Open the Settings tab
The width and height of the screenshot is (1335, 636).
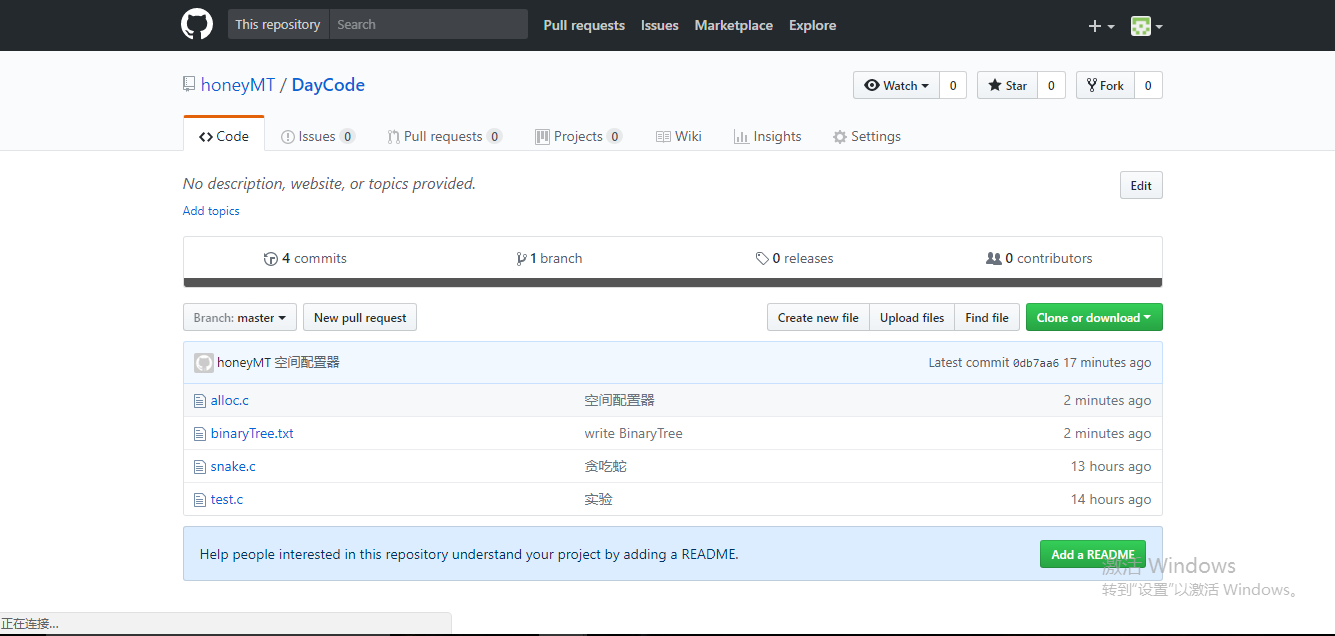[x=867, y=137]
